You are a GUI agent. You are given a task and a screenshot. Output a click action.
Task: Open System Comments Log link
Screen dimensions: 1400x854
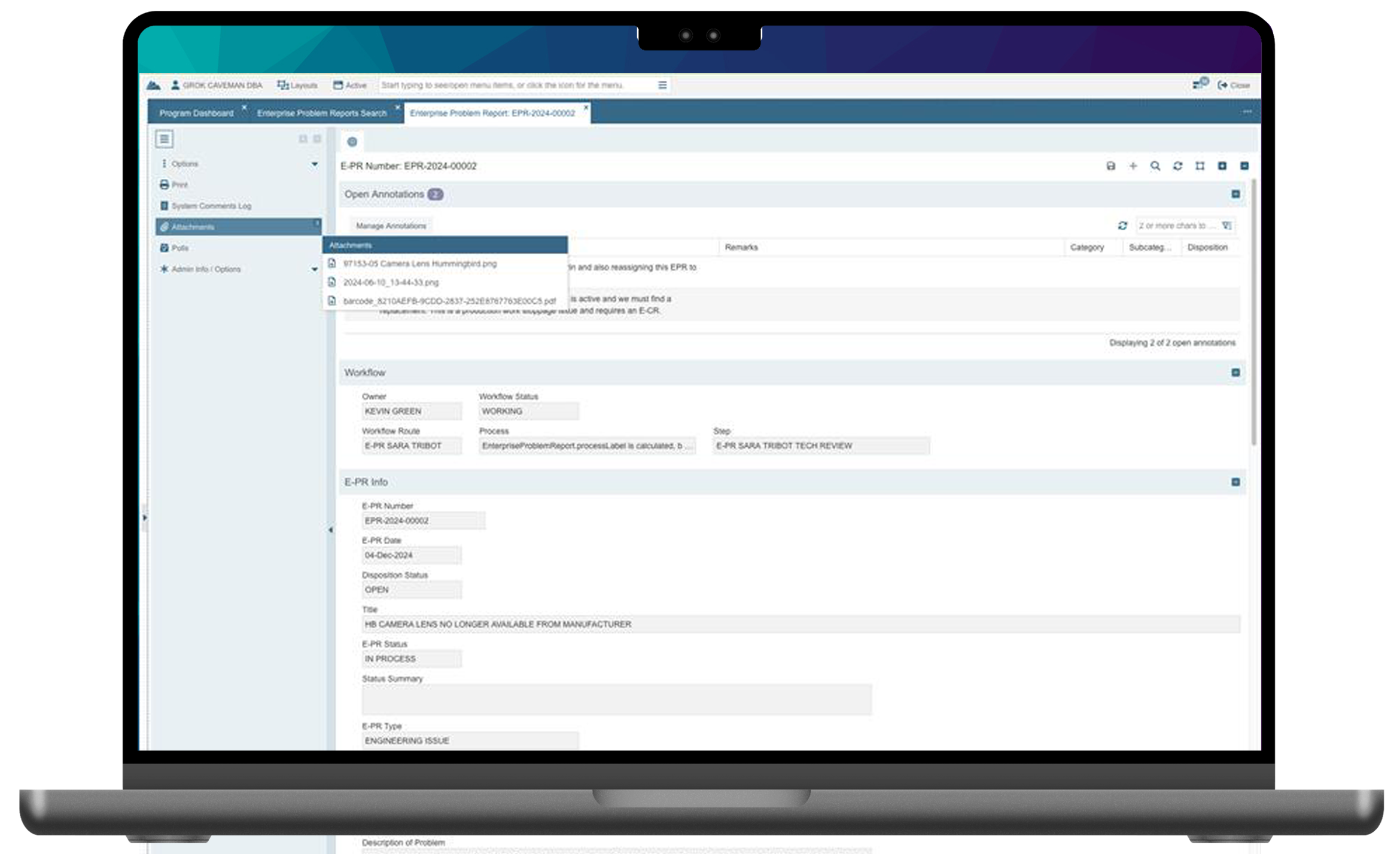[211, 206]
